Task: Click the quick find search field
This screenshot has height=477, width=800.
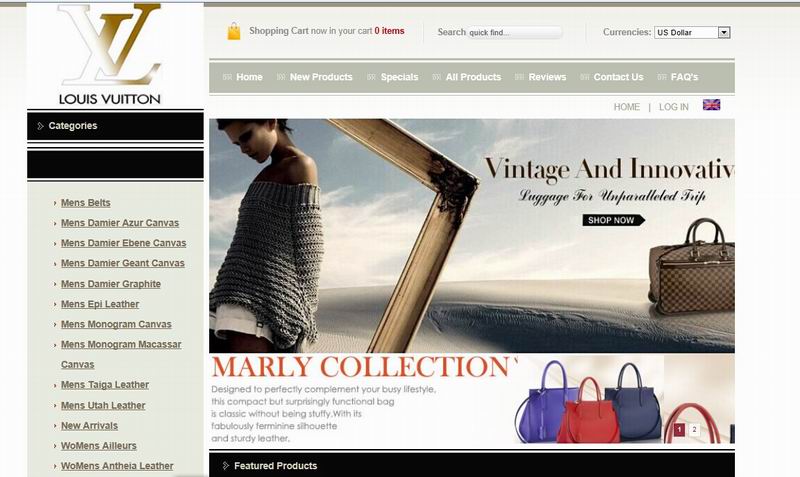Action: click(x=513, y=32)
